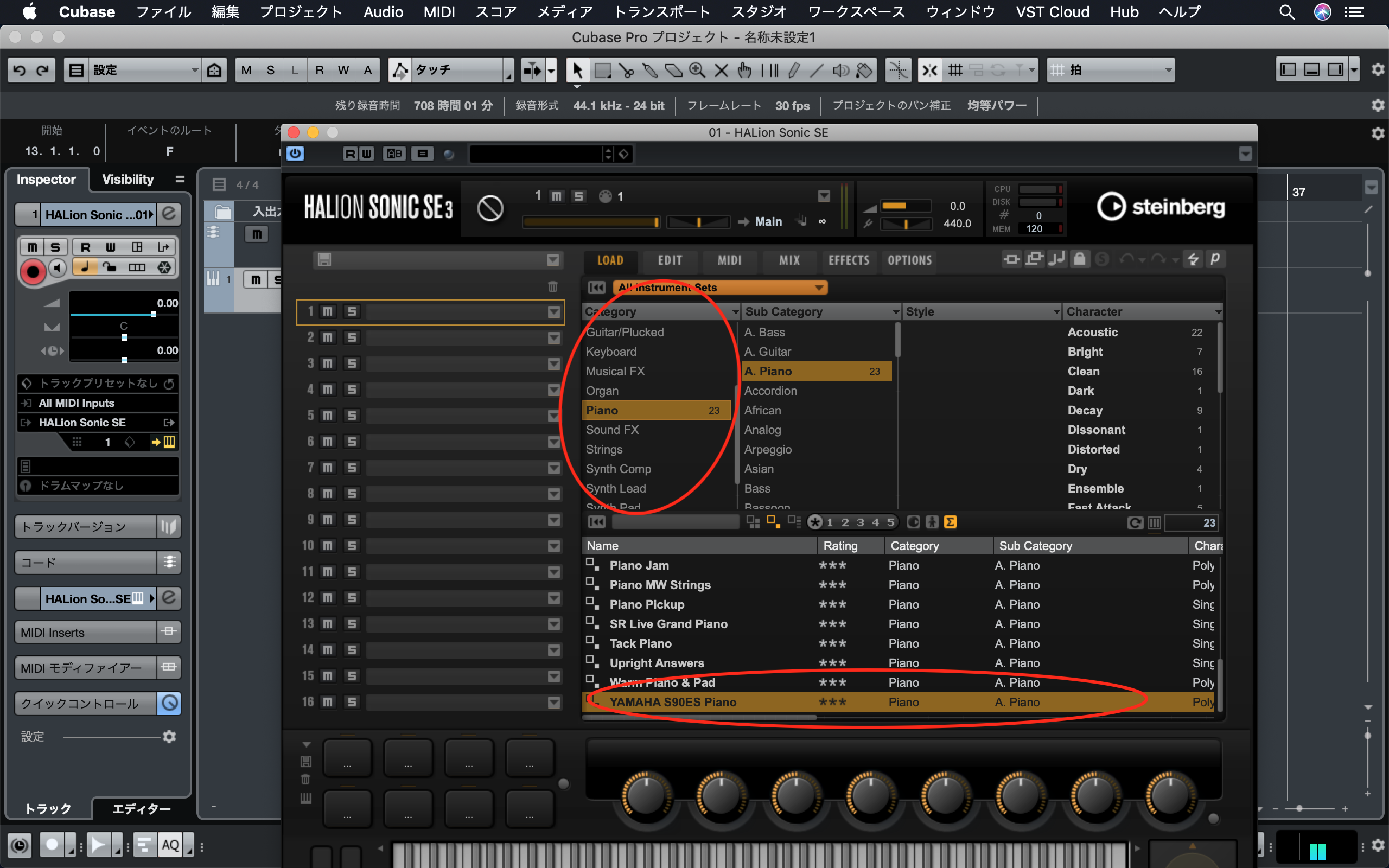Click the Quick Controls circular icon

pos(169,703)
